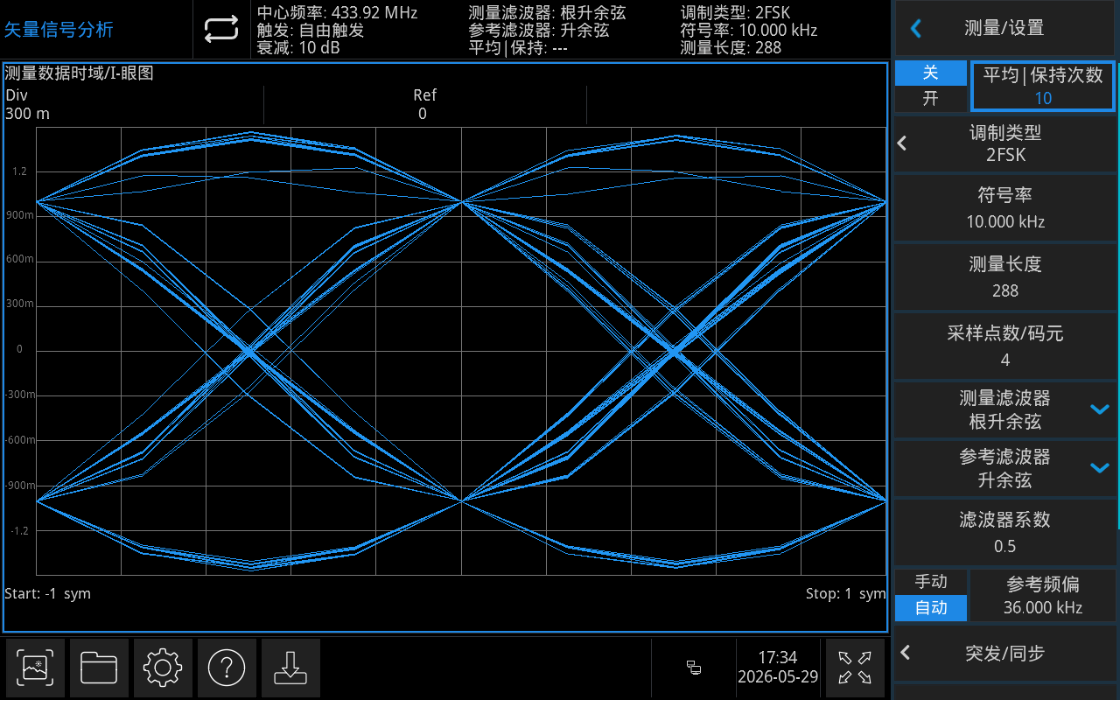Click the 调制类型: 2FSK header text
The height and width of the screenshot is (701, 1120).
(x=735, y=13)
